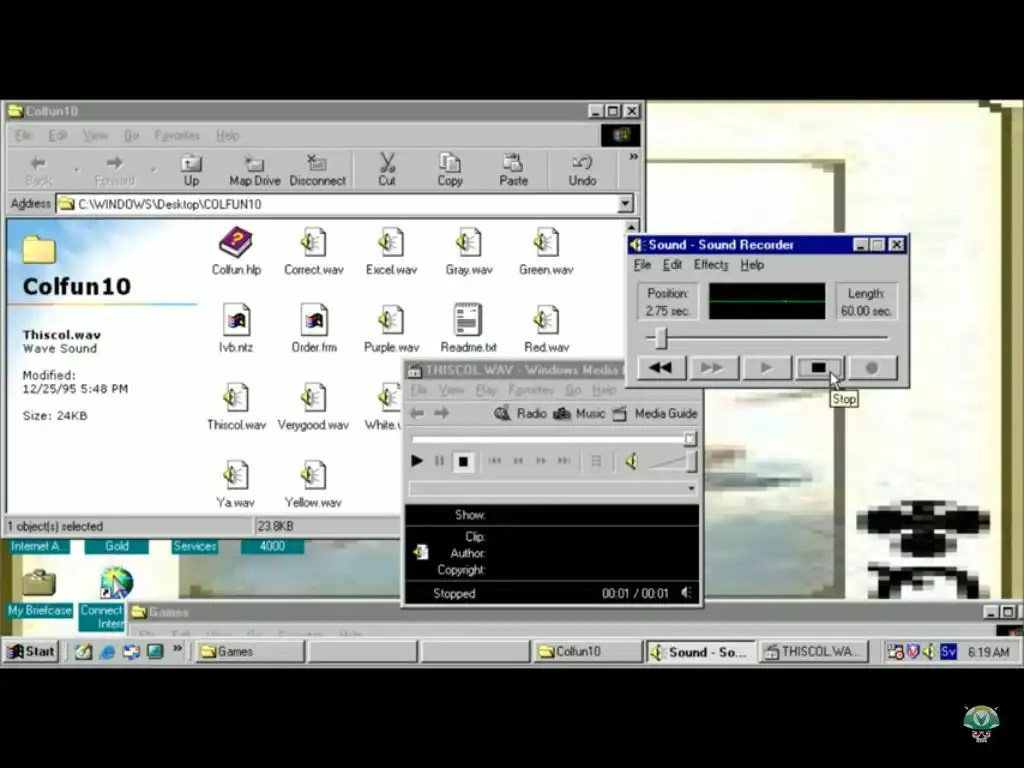Image resolution: width=1024 pixels, height=768 pixels.
Task: Click Record button in Sound Recorder
Action: [x=872, y=368]
